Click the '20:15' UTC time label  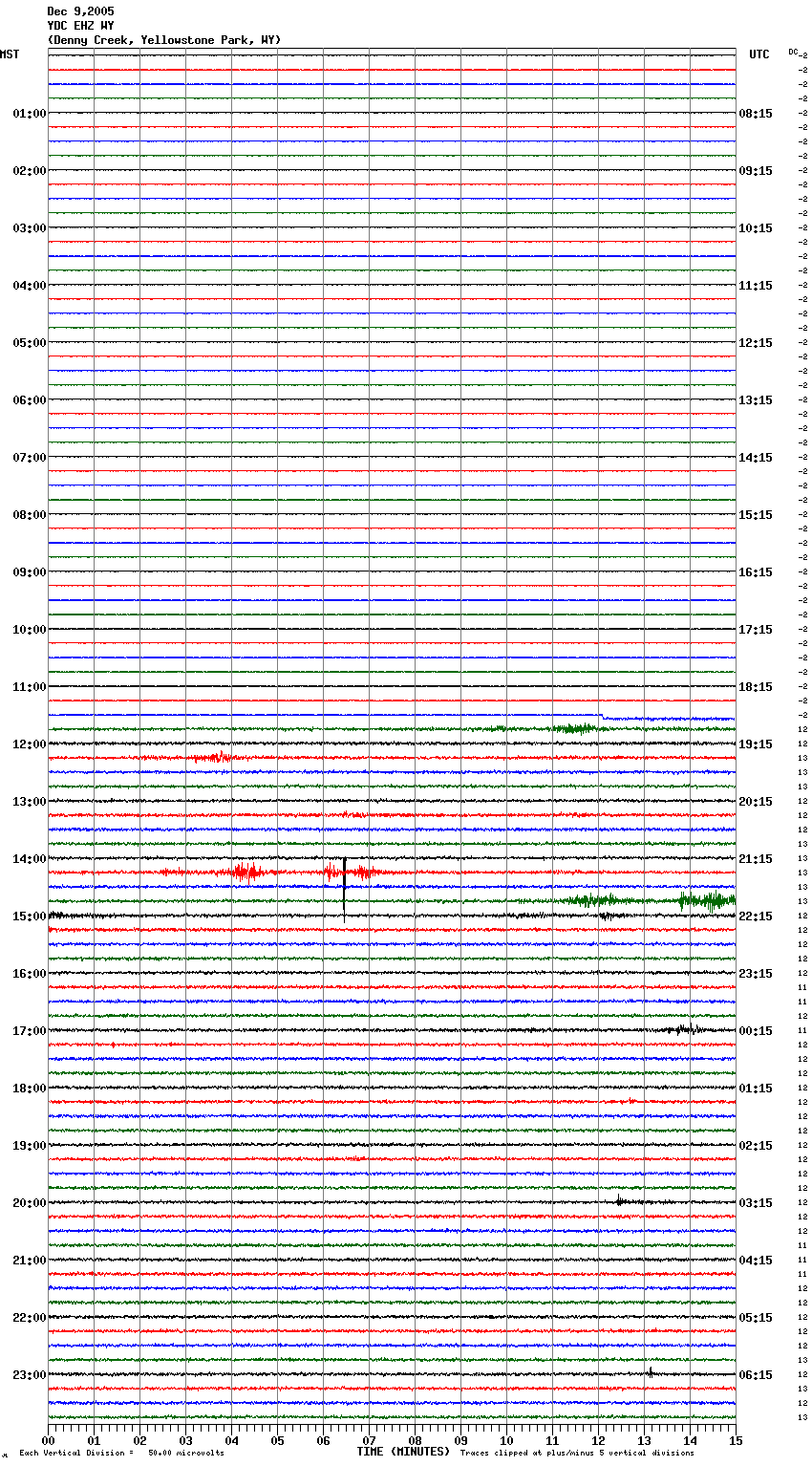(x=756, y=802)
